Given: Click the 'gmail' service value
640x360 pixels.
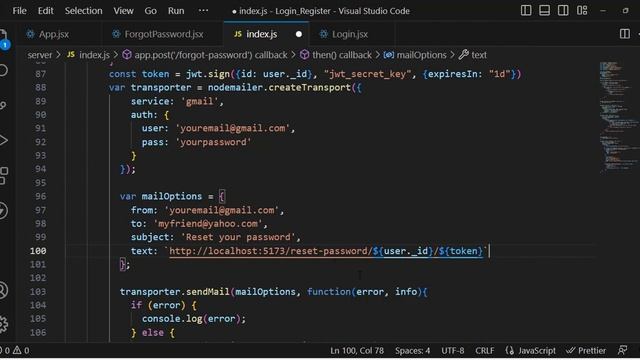Looking at the screenshot, I should click(200, 101).
